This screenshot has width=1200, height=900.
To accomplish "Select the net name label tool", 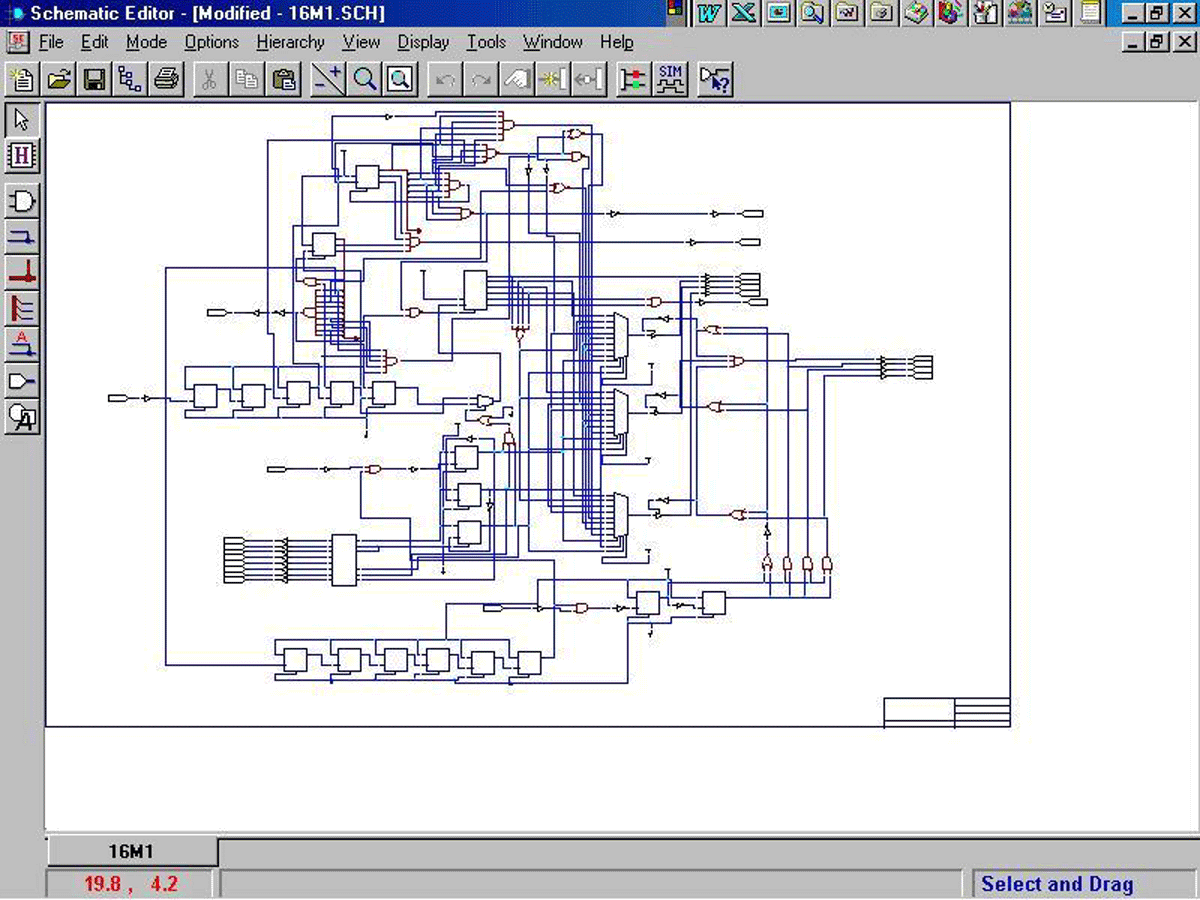I will (22, 344).
